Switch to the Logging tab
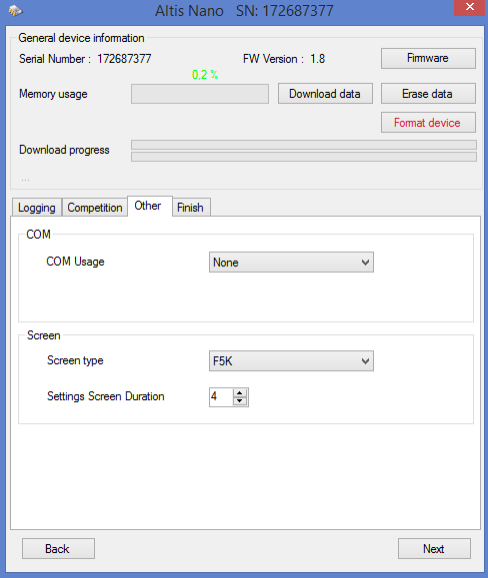 click(37, 208)
